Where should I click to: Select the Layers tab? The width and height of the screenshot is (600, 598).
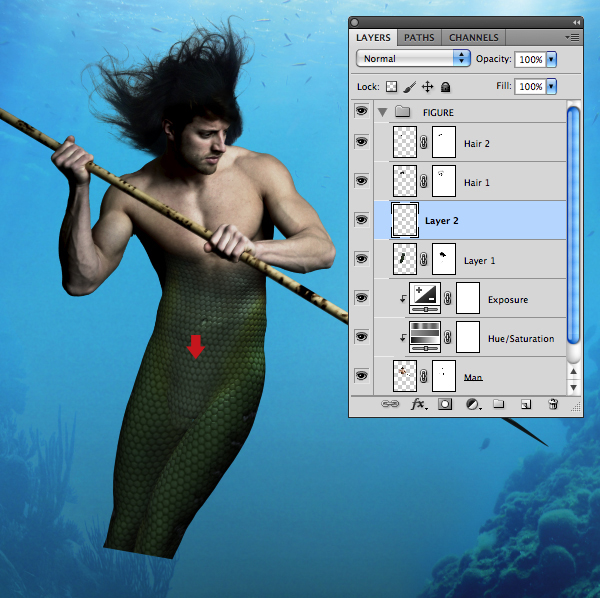click(373, 37)
